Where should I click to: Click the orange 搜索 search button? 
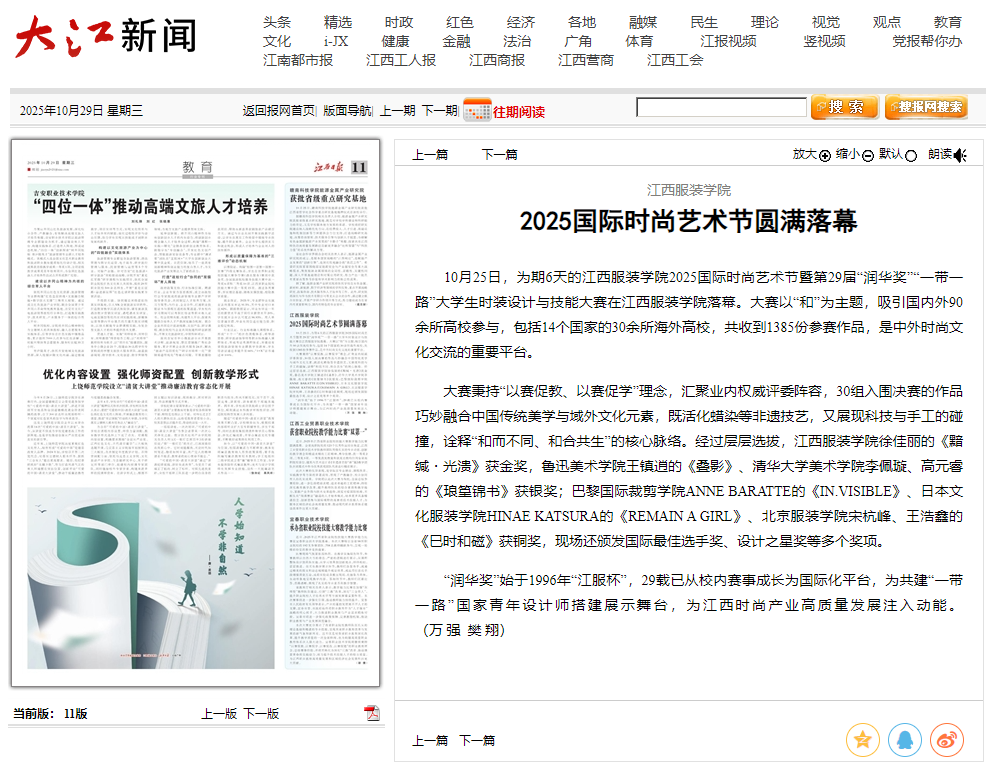[845, 107]
